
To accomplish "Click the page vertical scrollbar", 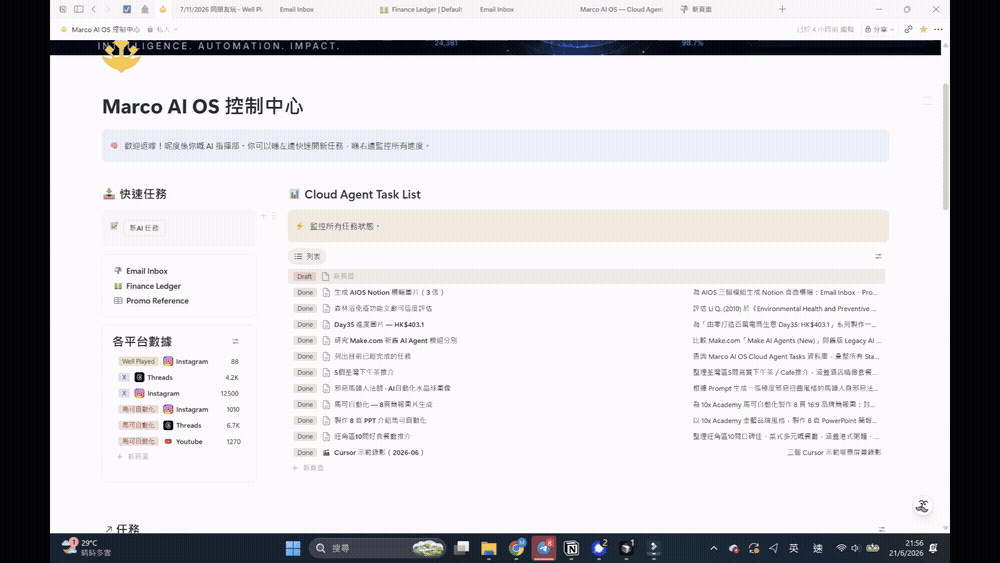I will [x=945, y=147].
